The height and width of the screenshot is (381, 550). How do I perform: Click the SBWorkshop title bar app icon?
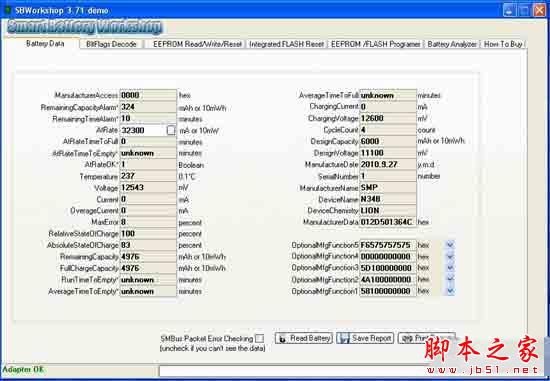click(x=7, y=10)
